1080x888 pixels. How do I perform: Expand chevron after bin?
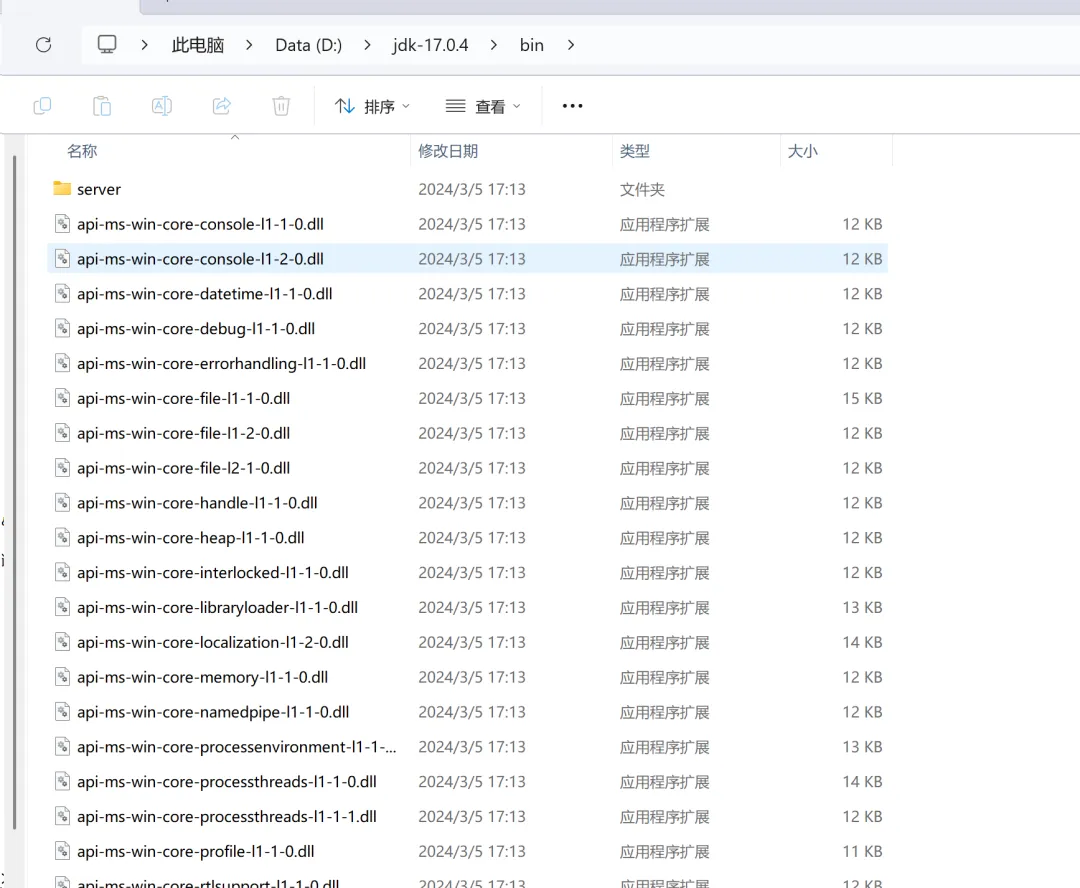571,45
